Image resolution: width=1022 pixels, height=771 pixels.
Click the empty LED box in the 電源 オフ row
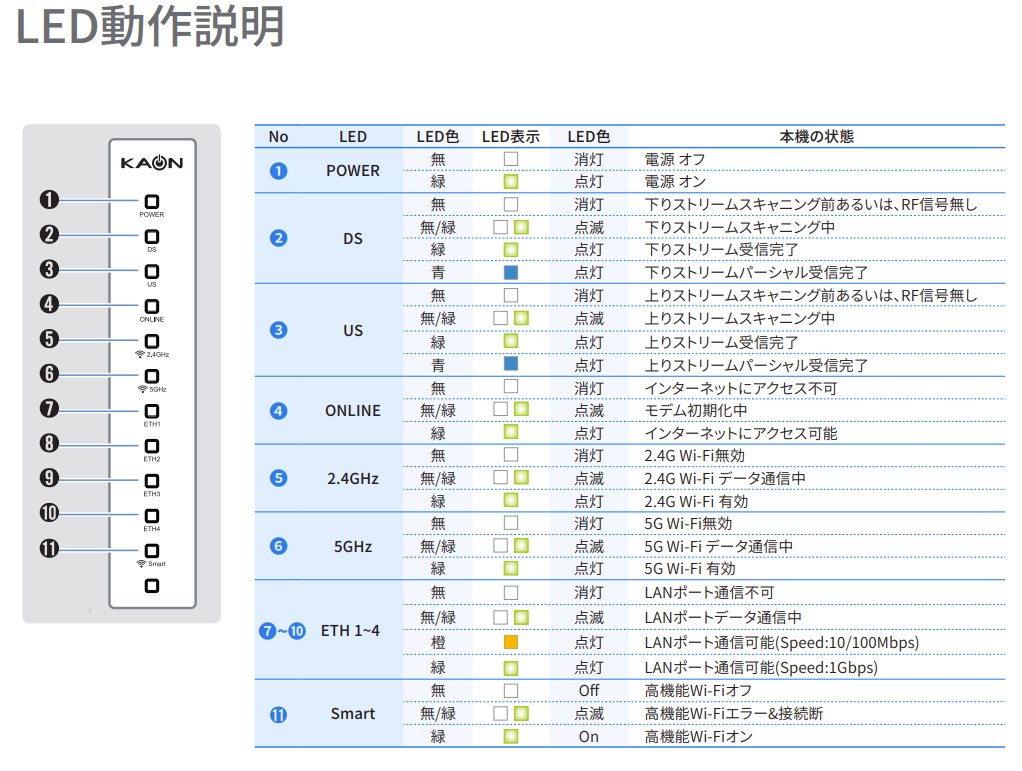pos(511,159)
